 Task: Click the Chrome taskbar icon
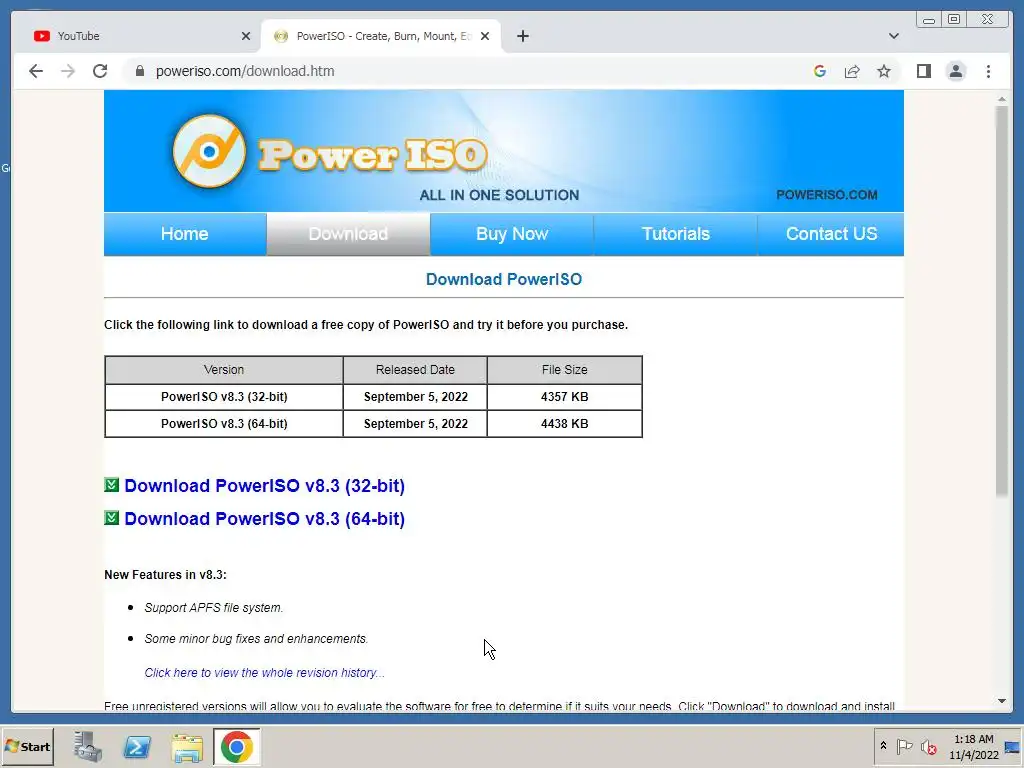(236, 746)
